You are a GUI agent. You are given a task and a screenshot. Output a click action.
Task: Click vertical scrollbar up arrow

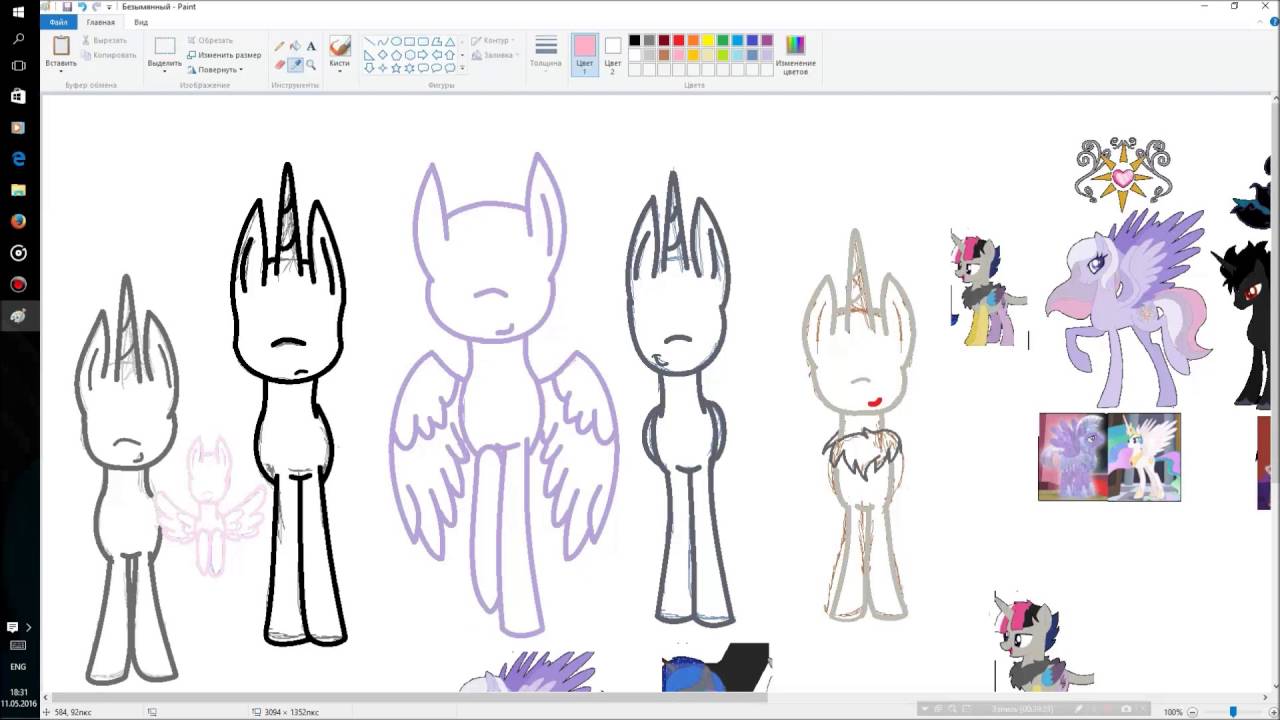(x=1275, y=97)
